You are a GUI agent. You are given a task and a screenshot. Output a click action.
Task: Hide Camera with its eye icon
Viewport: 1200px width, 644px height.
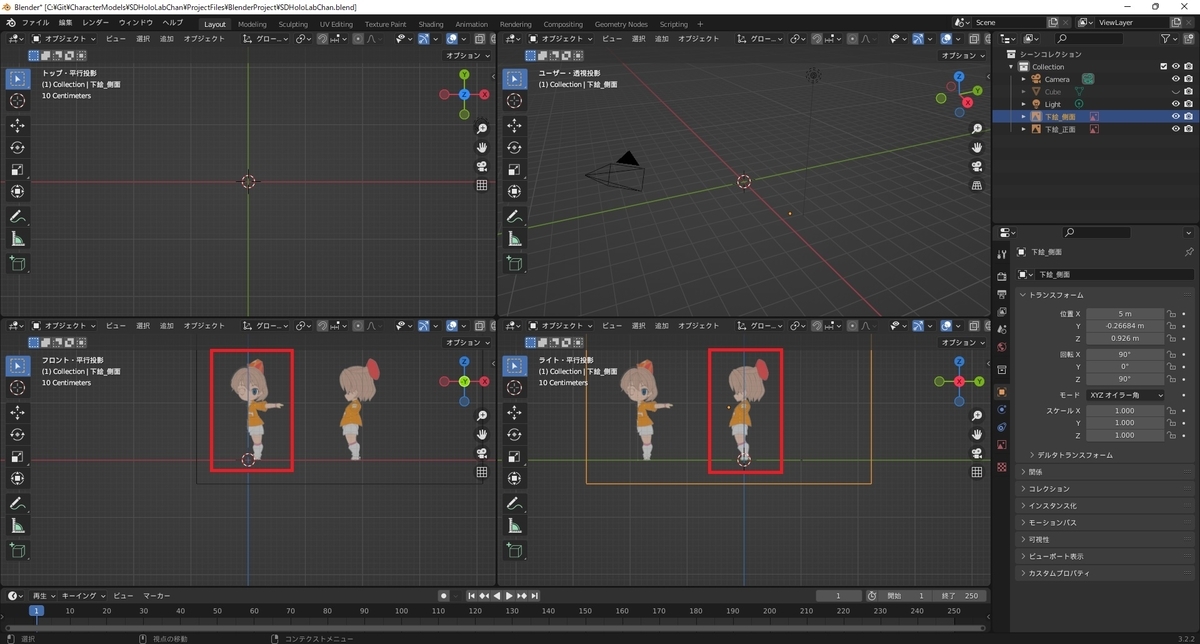tap(1176, 79)
